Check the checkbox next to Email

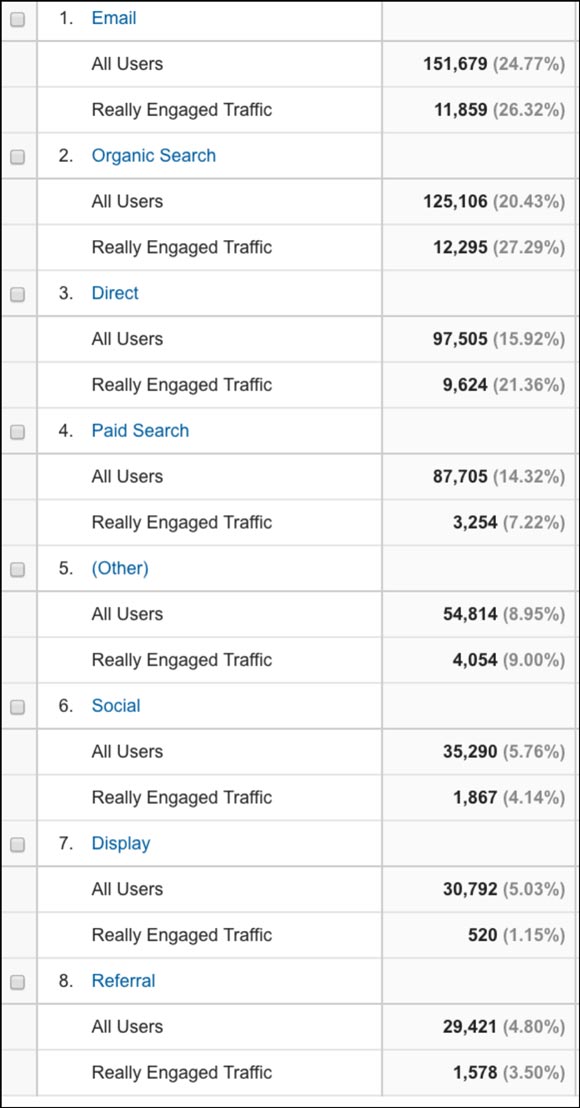[18, 17]
